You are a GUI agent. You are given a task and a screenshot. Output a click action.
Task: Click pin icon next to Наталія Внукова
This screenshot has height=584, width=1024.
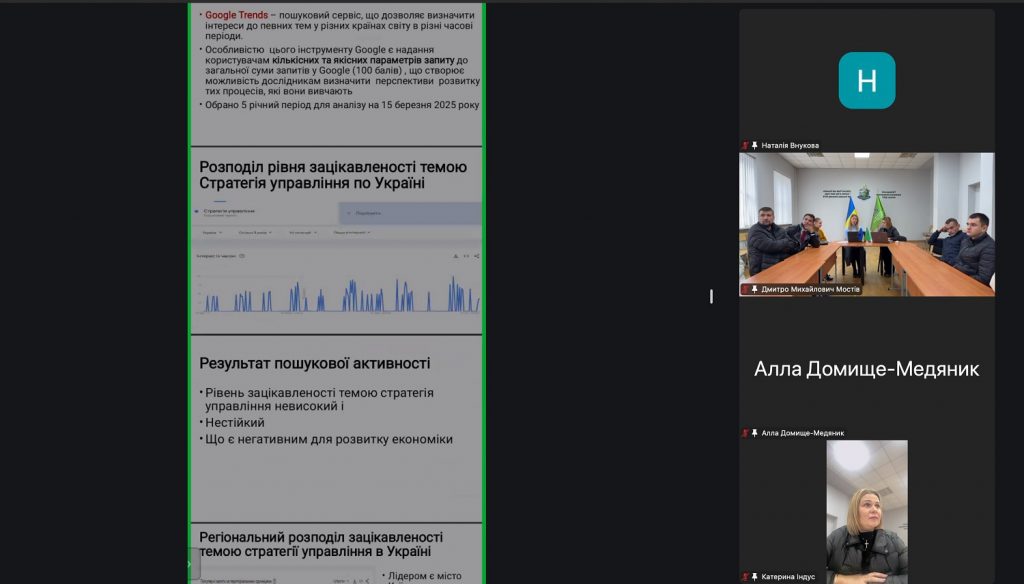click(x=754, y=145)
